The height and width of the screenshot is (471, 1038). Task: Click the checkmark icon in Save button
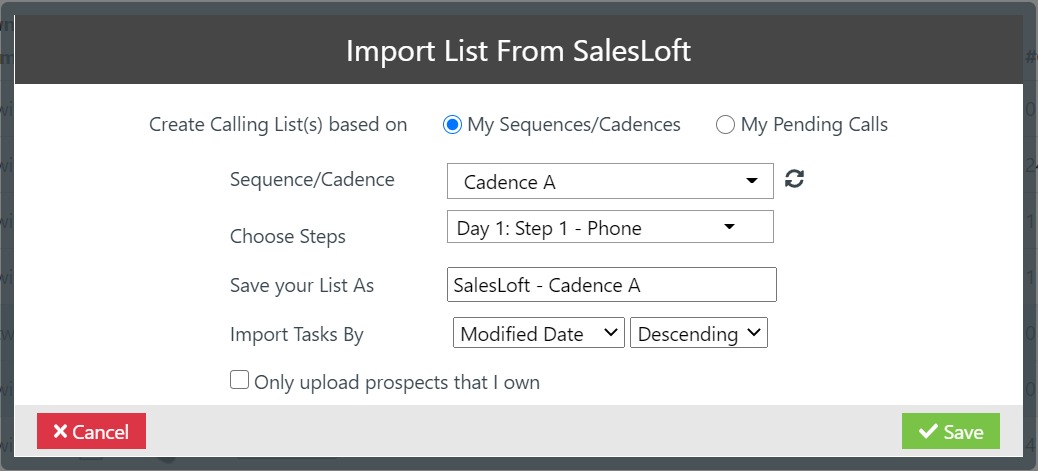coord(927,432)
